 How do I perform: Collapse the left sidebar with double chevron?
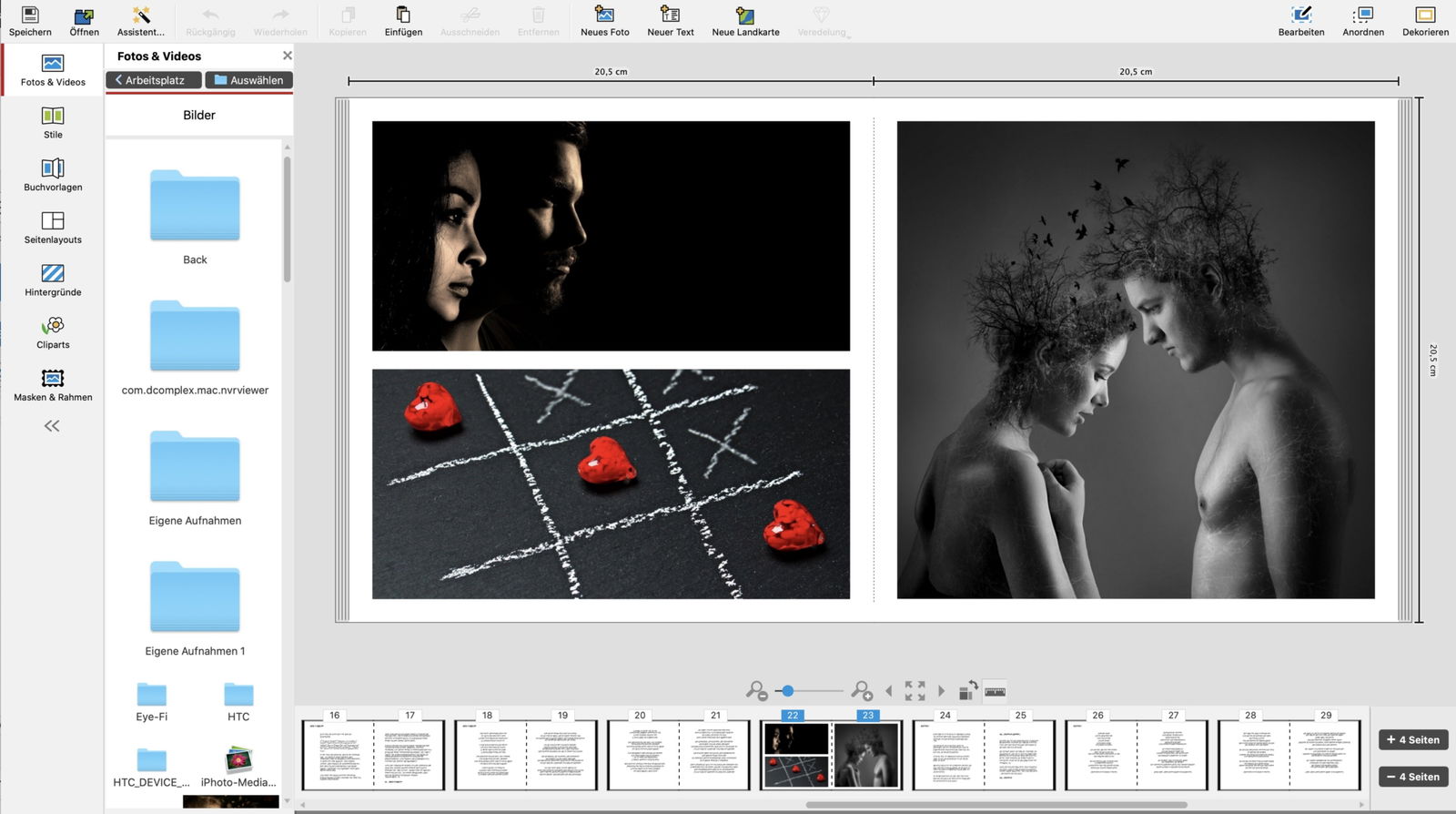52,425
